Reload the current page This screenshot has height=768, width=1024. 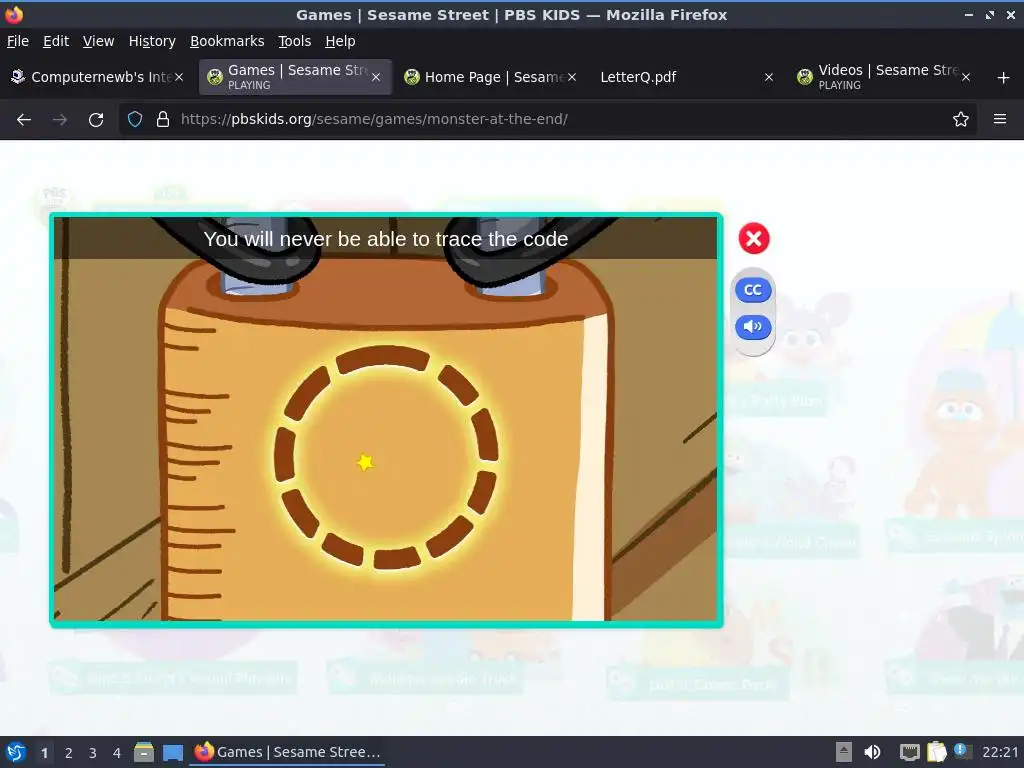96,120
